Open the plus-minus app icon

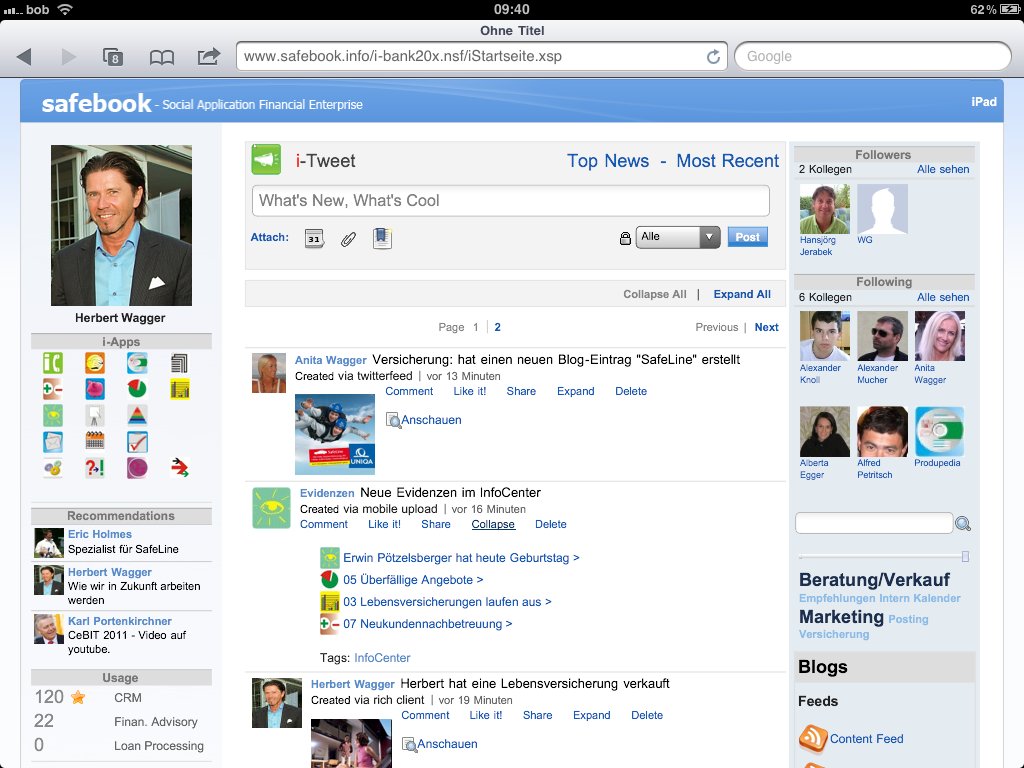click(53, 389)
